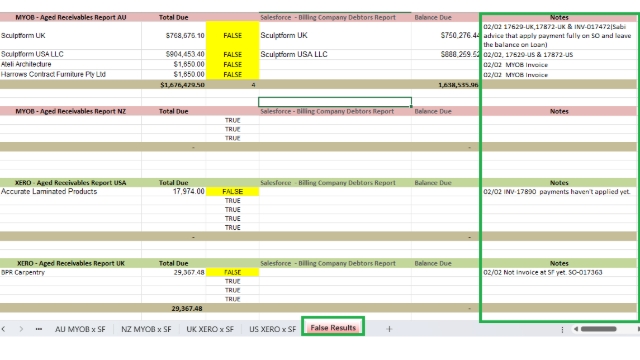The height and width of the screenshot is (360, 640).
Task: Select FALSE cell in Ateli Architecture row
Action: [233, 64]
